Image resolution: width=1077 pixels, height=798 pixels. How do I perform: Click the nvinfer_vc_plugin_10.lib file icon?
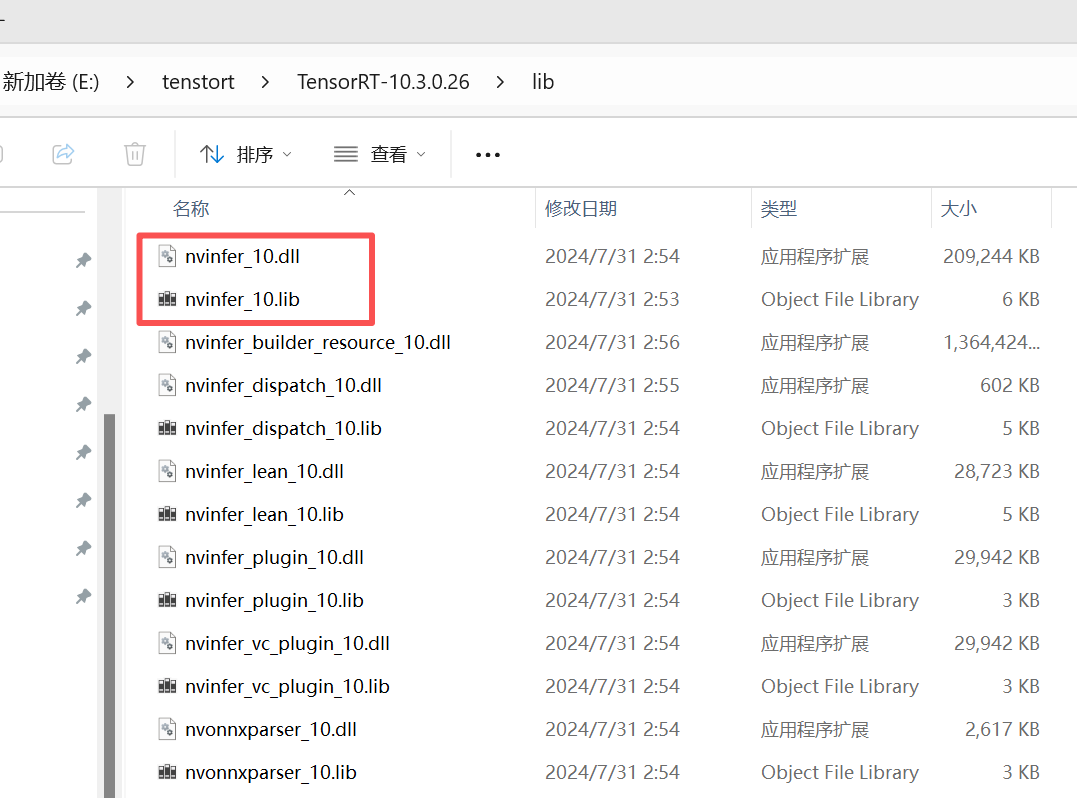coord(167,686)
